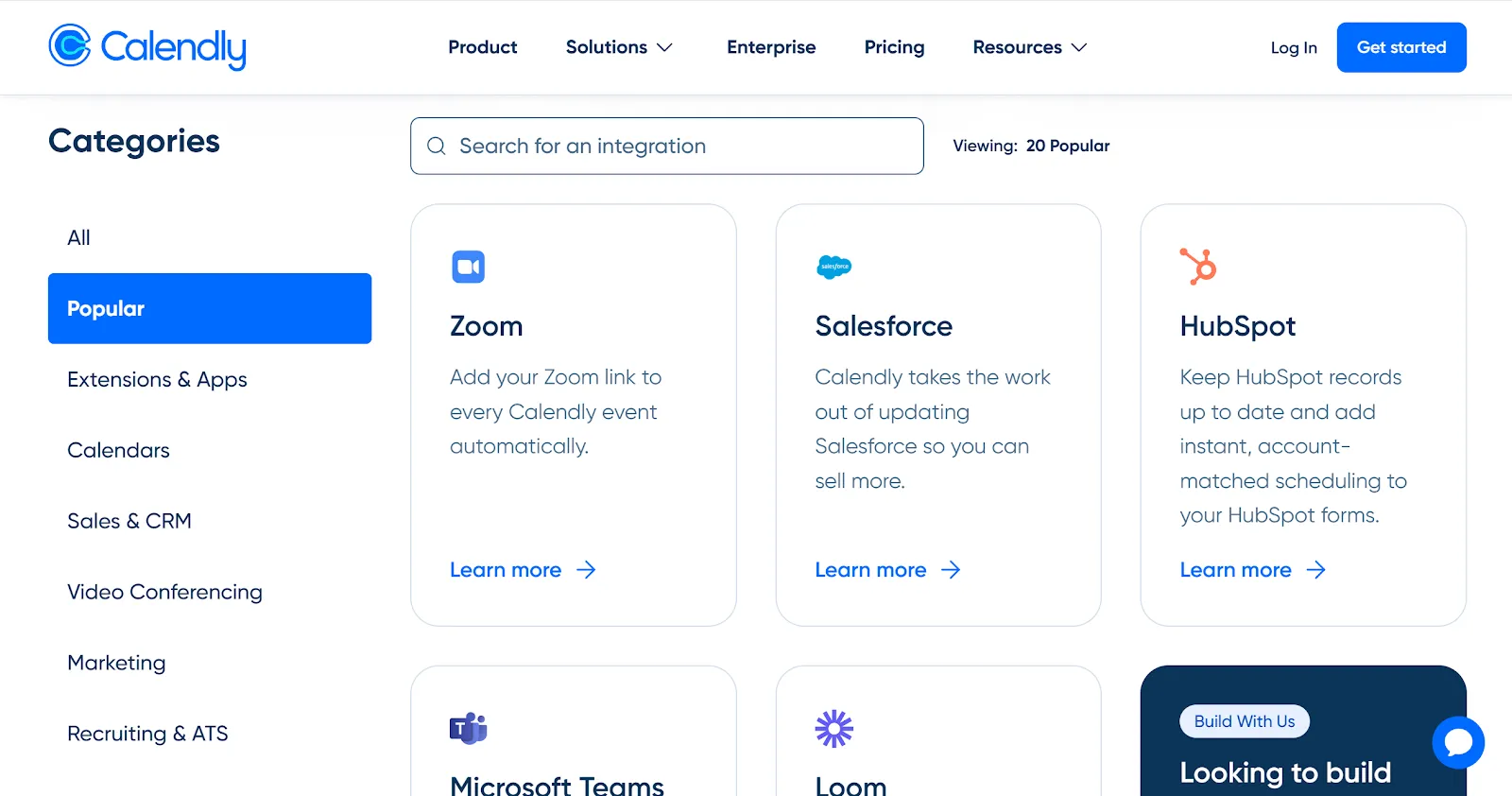Click the Viewing: 20 Popular text
1512x796 pixels.
pos(1031,146)
